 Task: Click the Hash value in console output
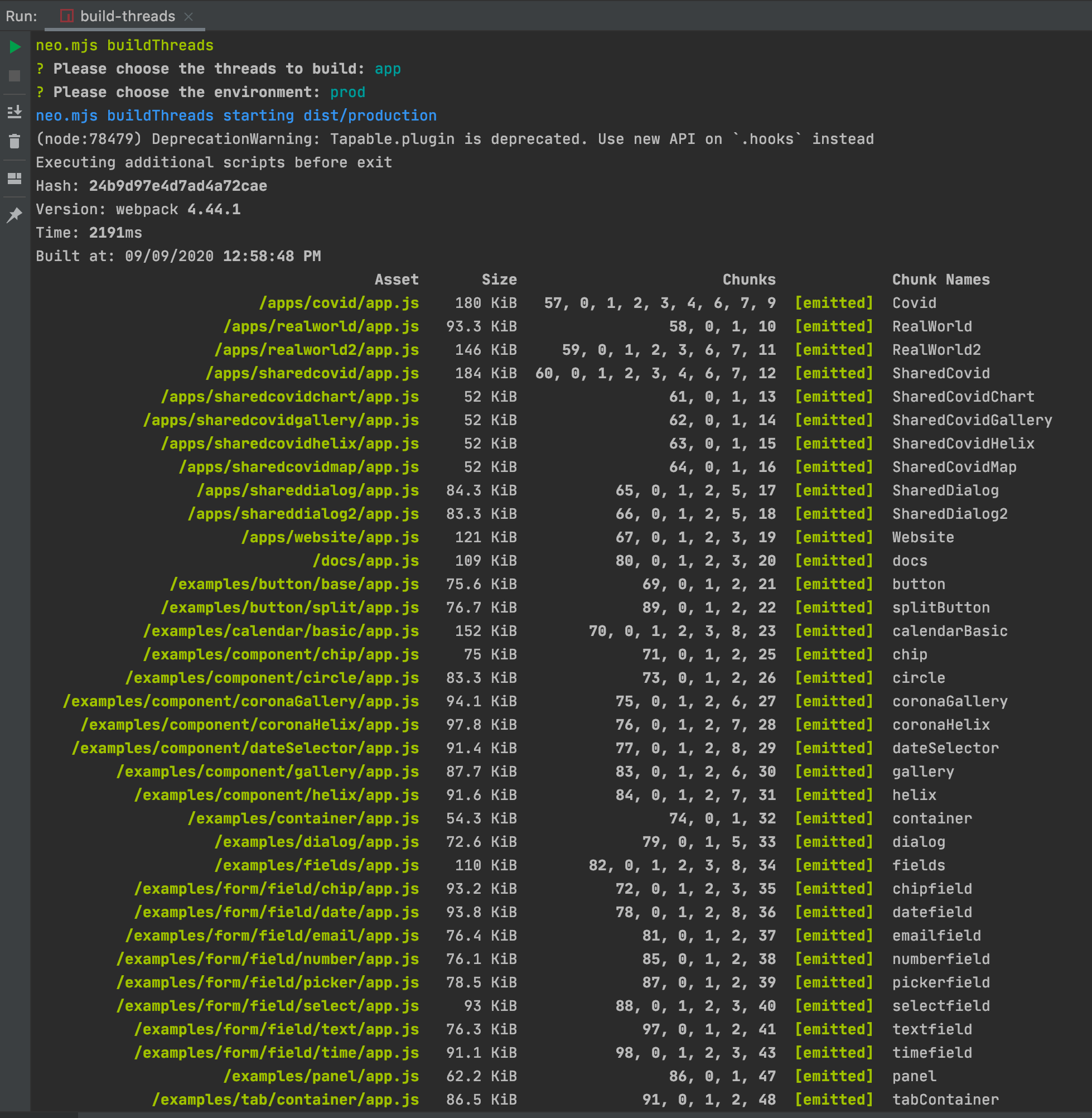point(178,186)
